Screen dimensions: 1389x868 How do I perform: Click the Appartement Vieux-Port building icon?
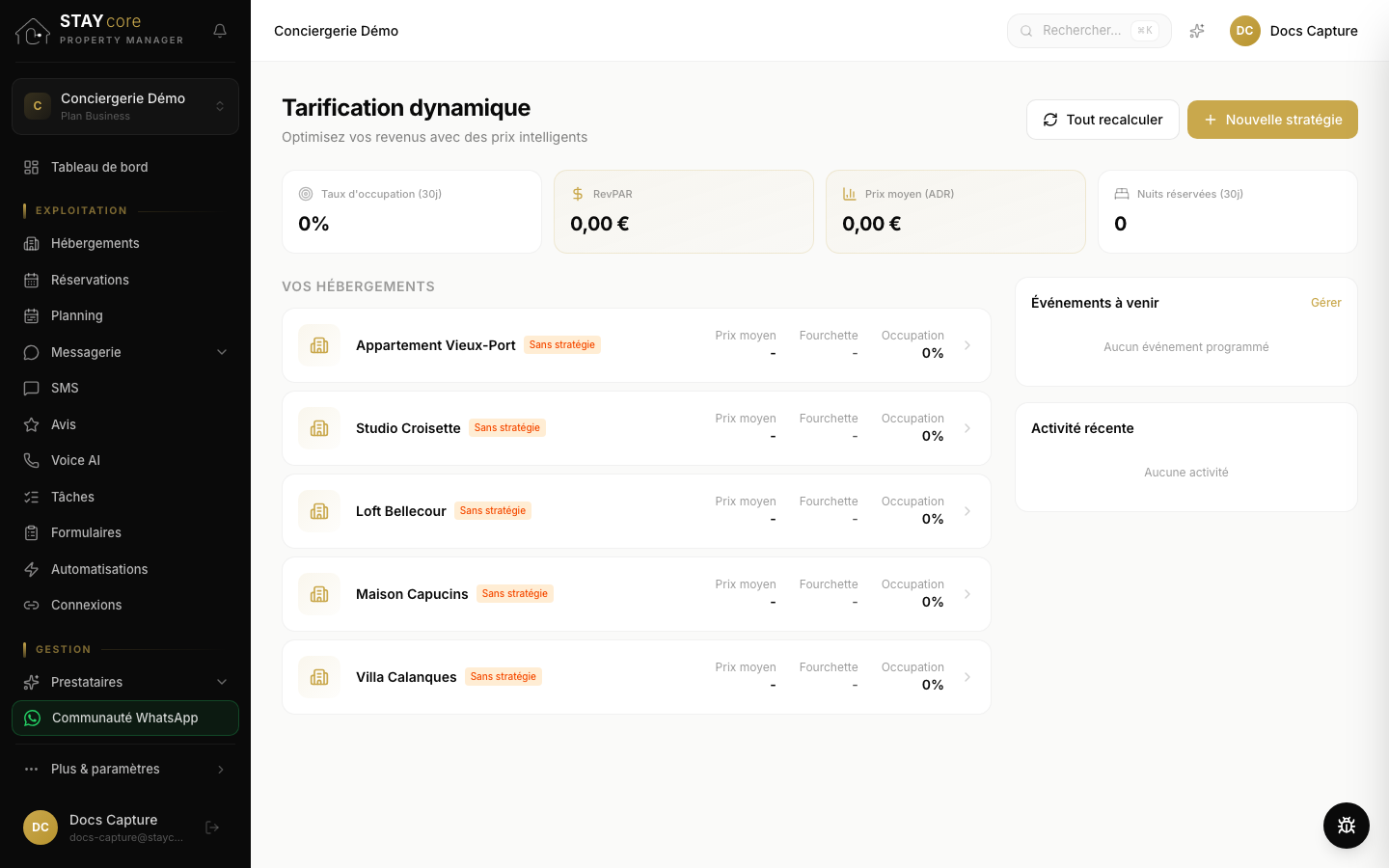[x=319, y=345]
